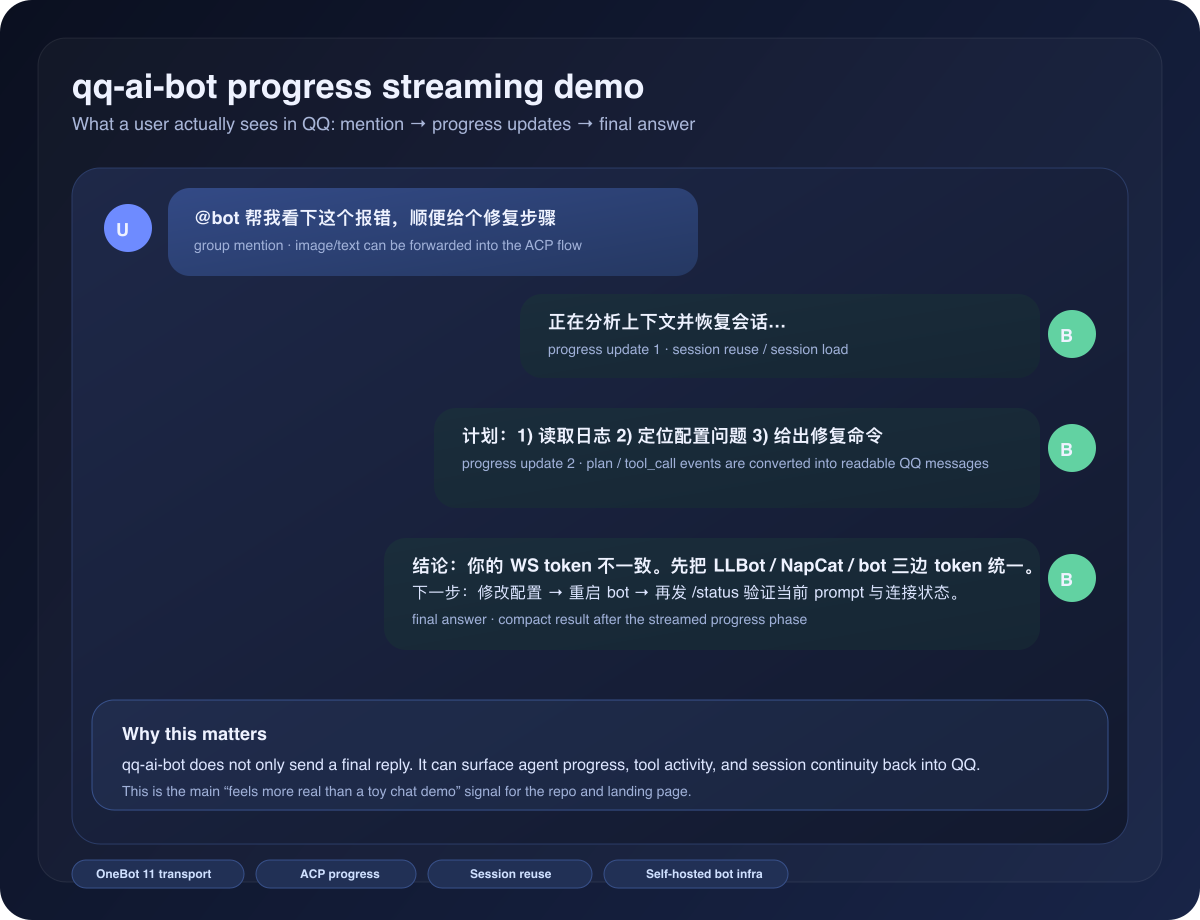Select the 'ACP progress' tag

point(336,874)
